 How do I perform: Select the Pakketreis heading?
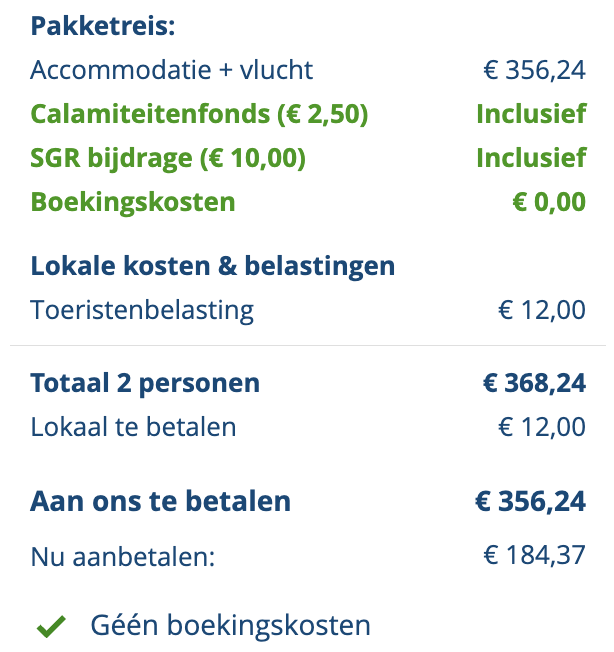[x=103, y=26]
